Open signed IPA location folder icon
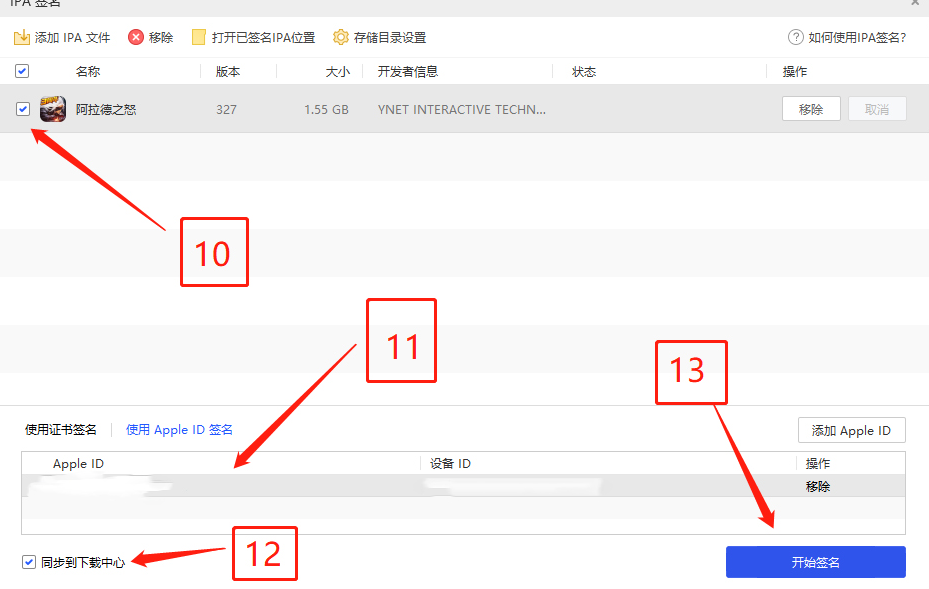 point(199,38)
